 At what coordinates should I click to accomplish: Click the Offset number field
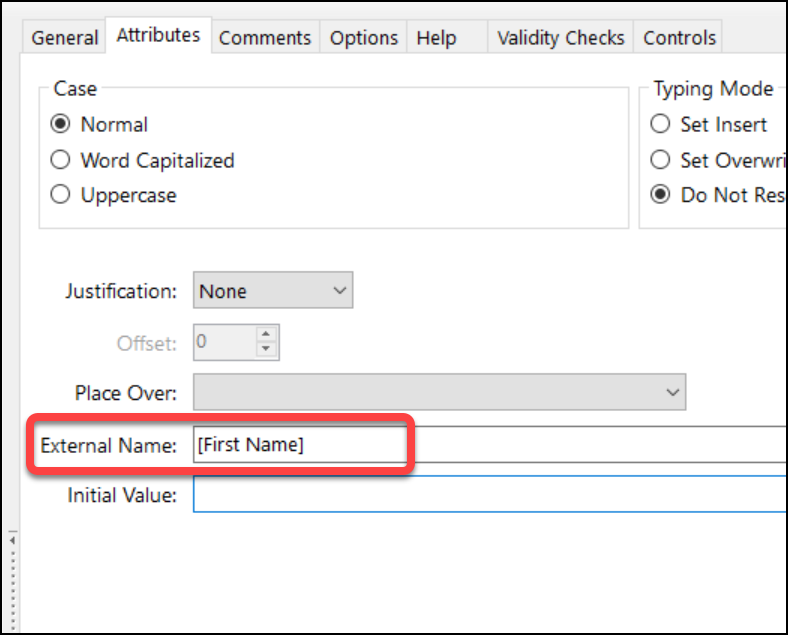(222, 342)
